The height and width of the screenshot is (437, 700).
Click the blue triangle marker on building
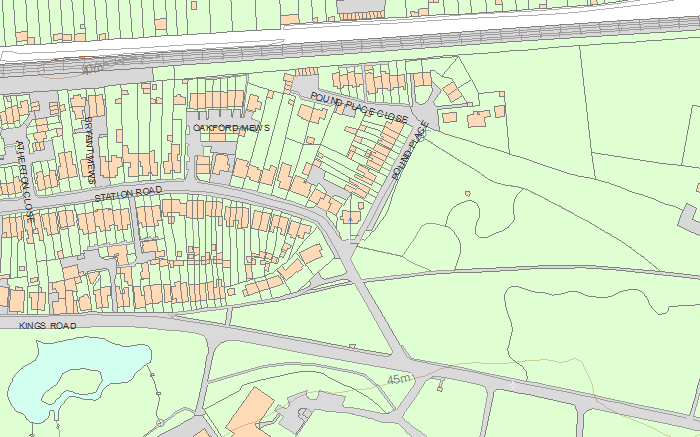pyautogui.click(x=350, y=219)
